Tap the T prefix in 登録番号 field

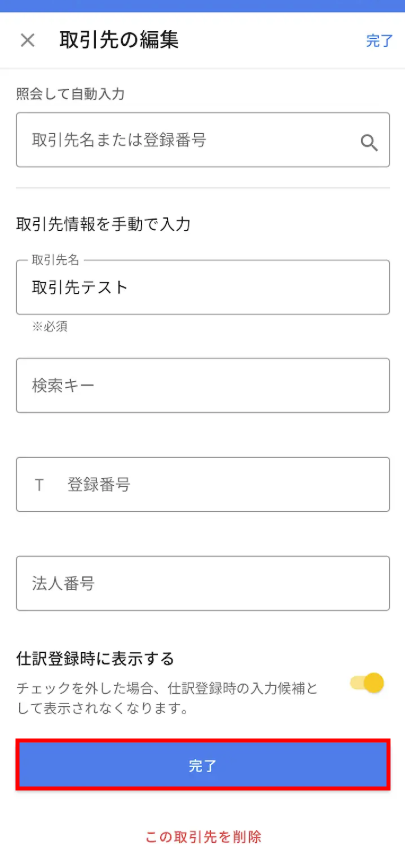pyautogui.click(x=39, y=485)
